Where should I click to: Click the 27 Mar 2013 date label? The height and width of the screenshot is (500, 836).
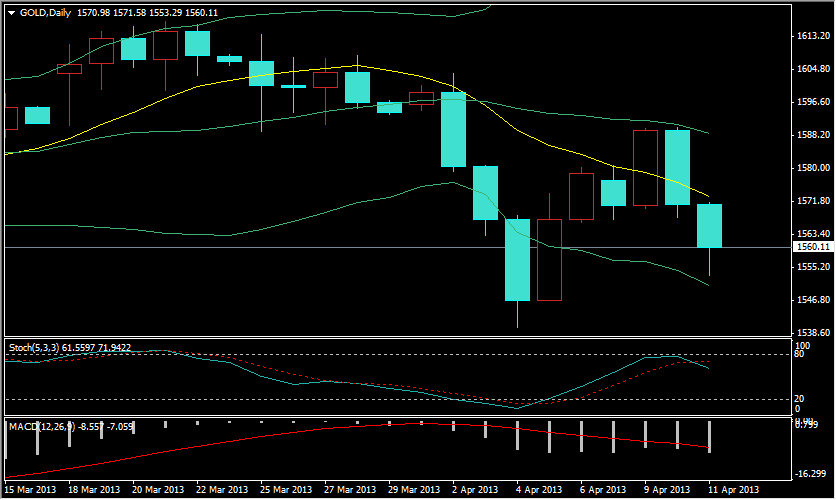(x=347, y=490)
